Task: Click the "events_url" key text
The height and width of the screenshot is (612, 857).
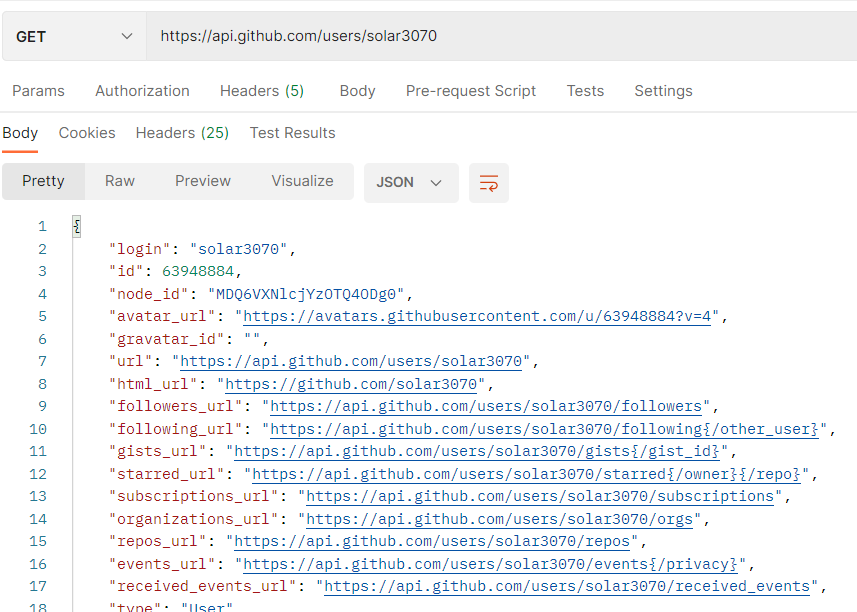Action: coord(162,564)
